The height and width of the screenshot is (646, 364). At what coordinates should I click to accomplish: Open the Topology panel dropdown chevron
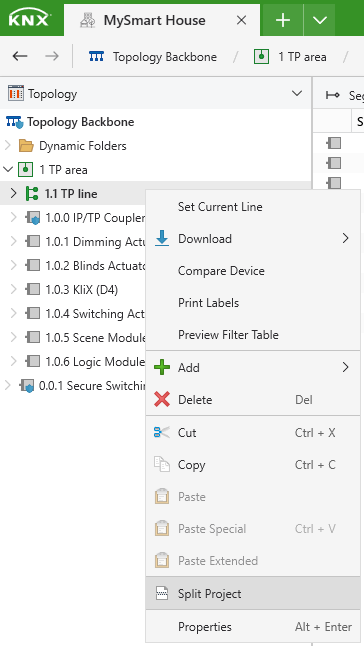297,94
